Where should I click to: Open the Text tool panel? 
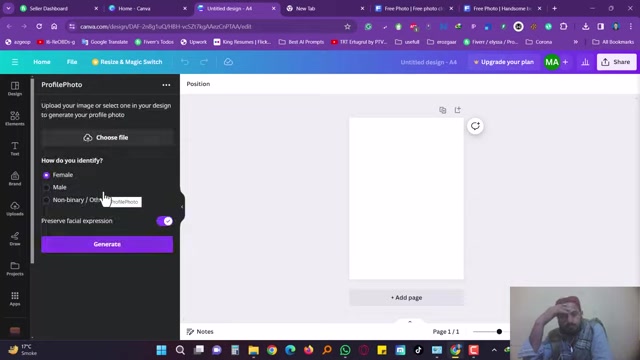tap(15, 149)
